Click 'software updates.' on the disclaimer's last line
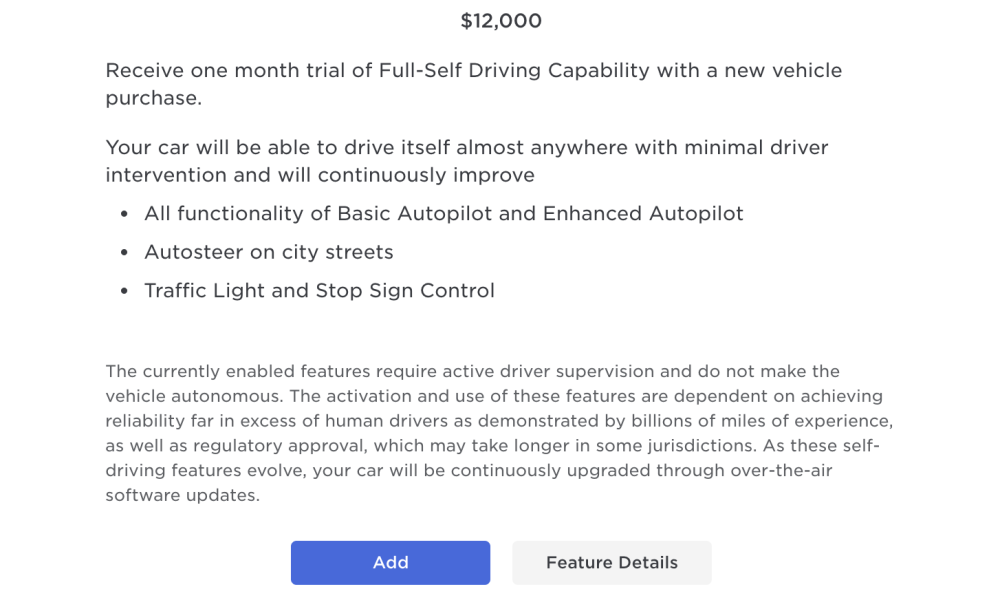This screenshot has width=1000, height=600. 182,495
